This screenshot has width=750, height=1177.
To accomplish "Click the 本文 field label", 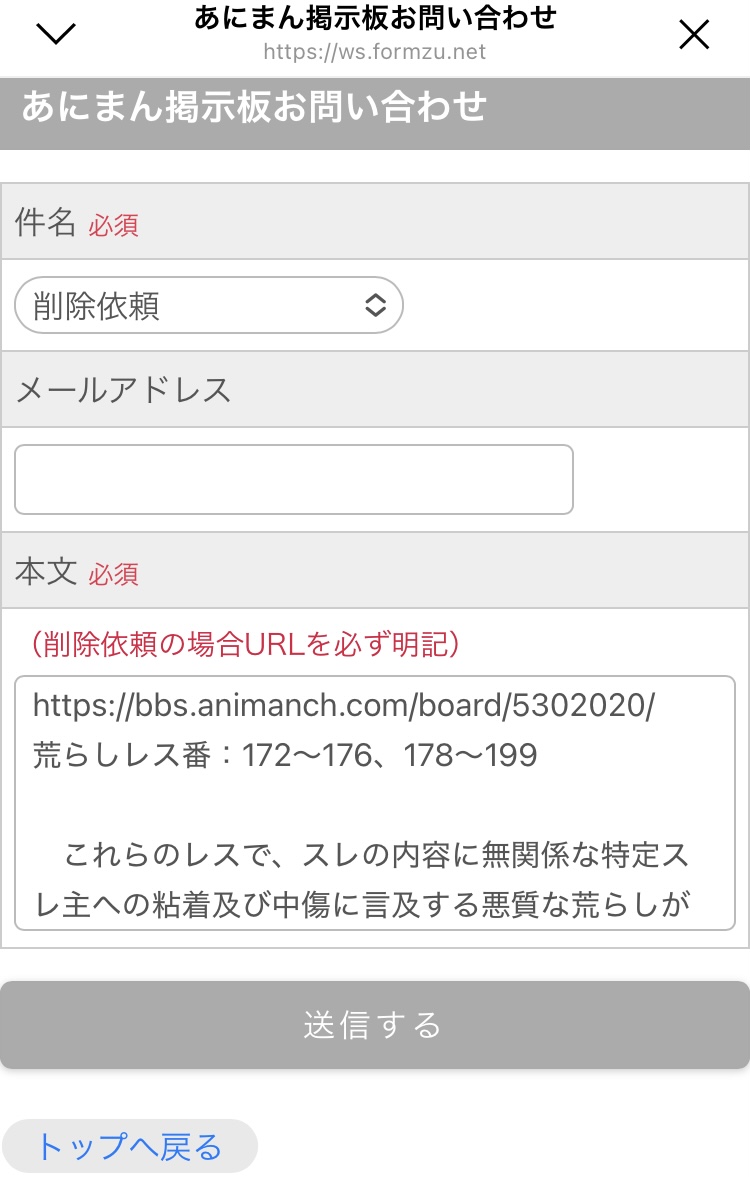I will [x=46, y=572].
